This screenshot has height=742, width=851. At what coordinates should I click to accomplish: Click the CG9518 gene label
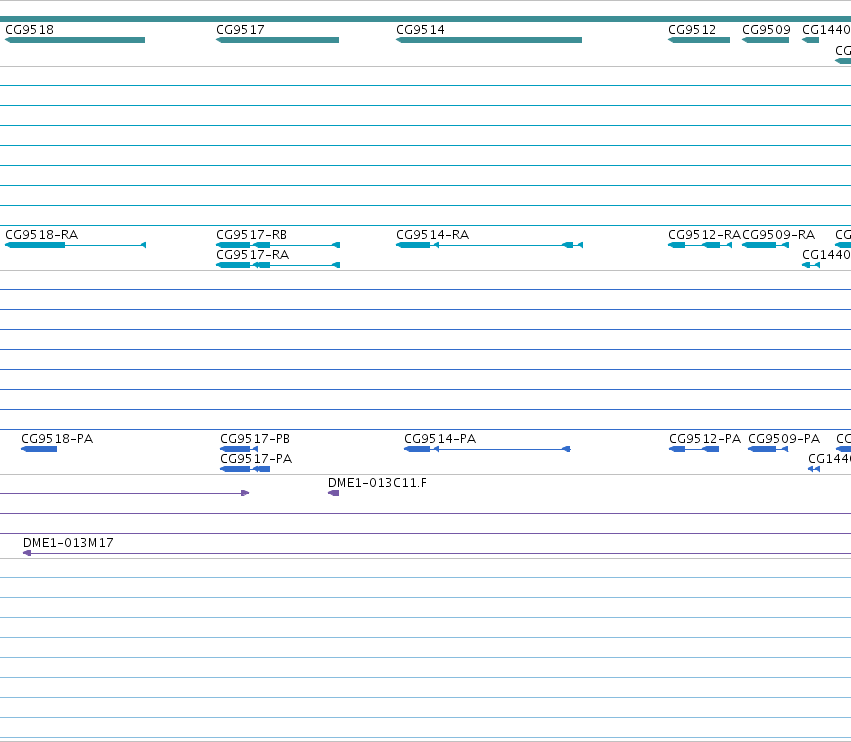coord(29,29)
